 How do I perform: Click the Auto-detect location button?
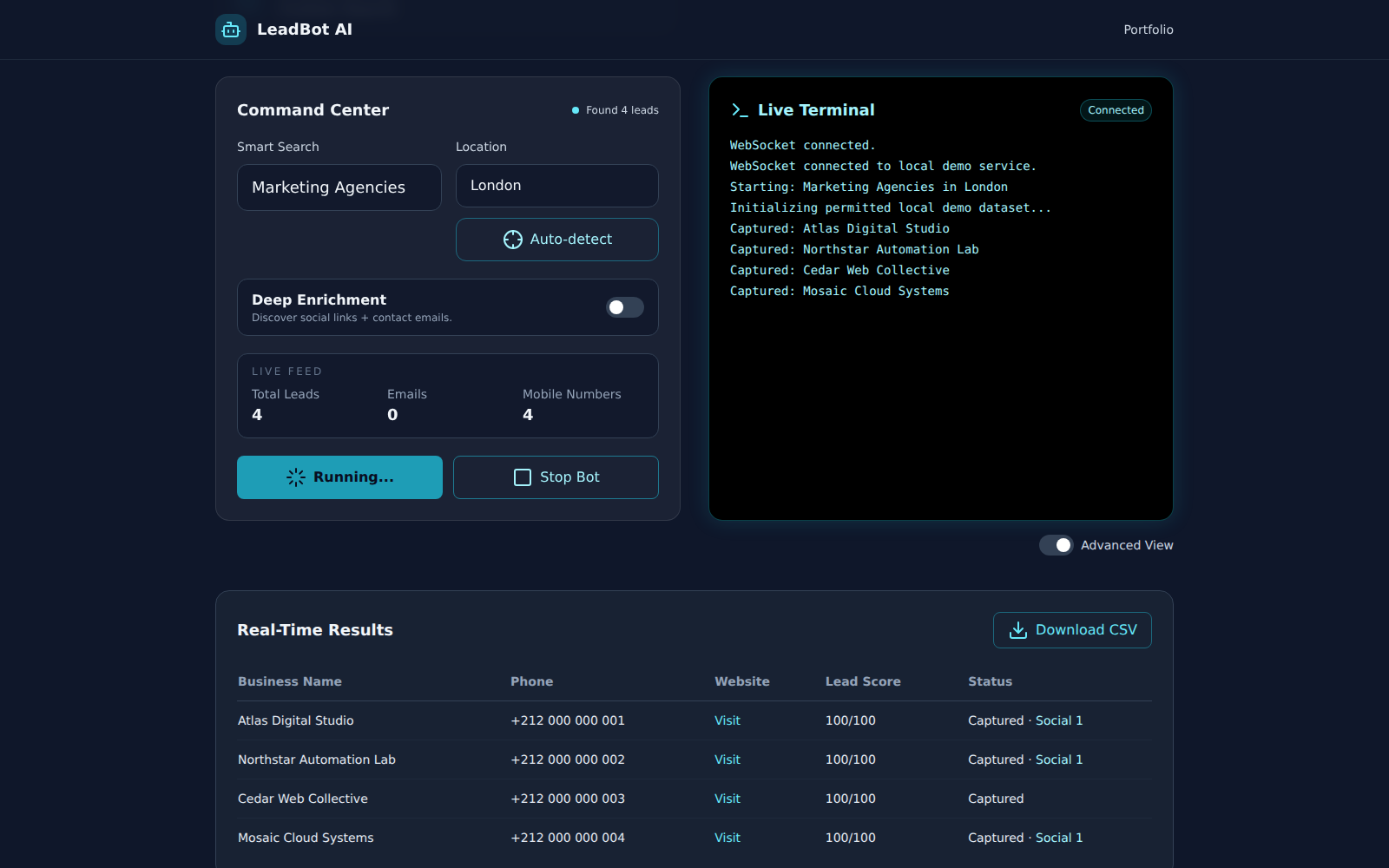pos(557,240)
